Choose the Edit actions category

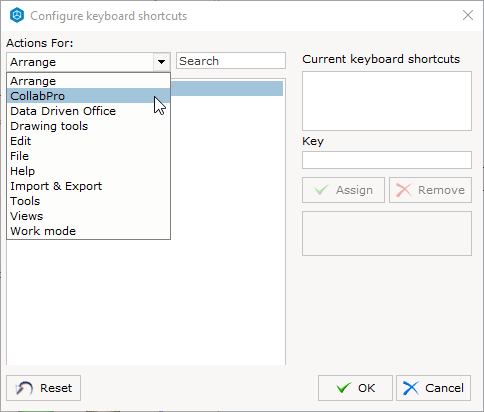[x=88, y=141]
